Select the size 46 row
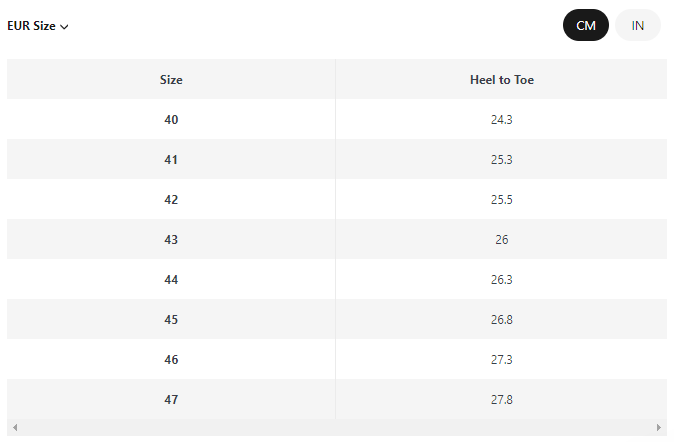 point(337,359)
